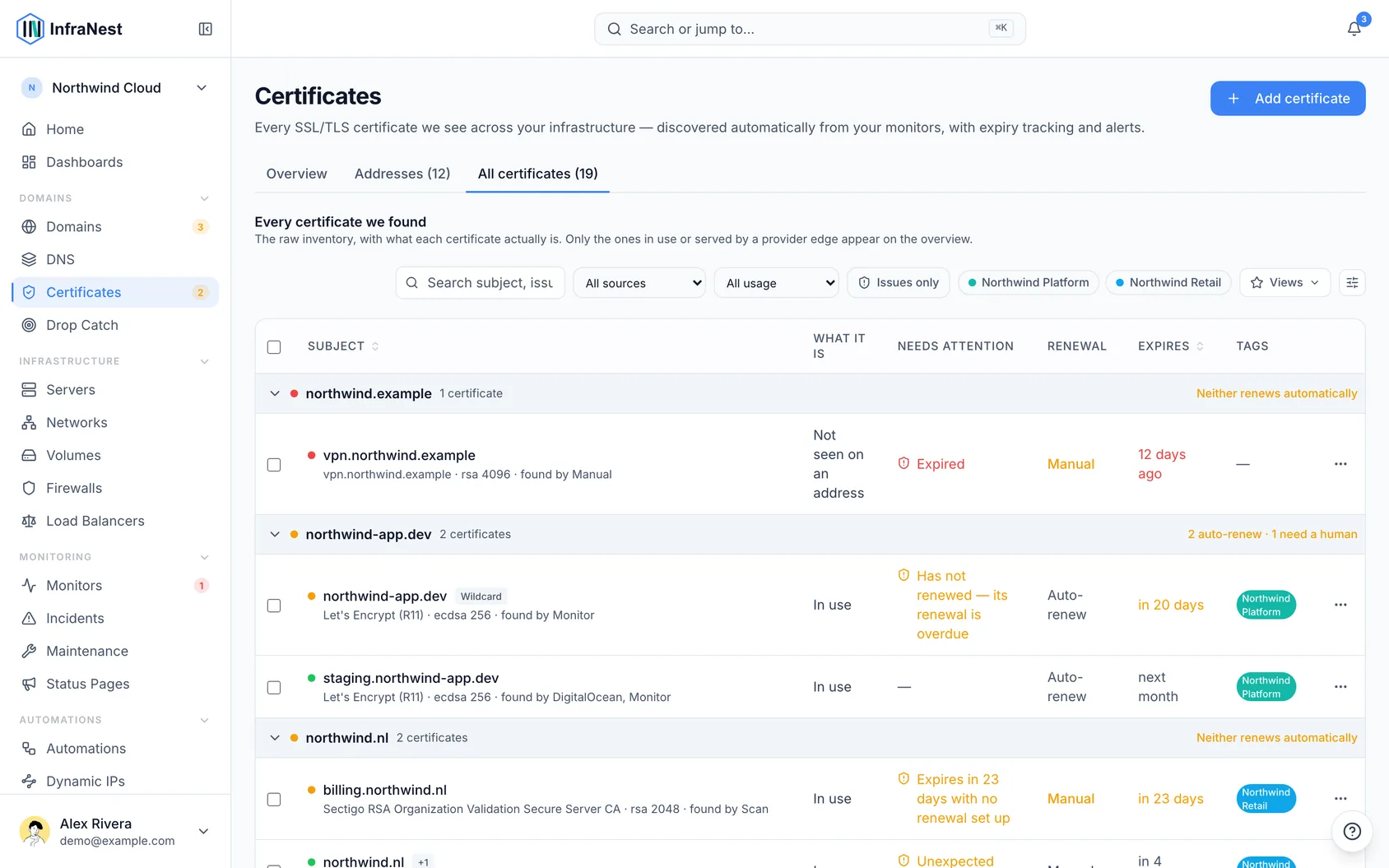
Task: Open Servers in the sidebar
Action: pos(115,390)
